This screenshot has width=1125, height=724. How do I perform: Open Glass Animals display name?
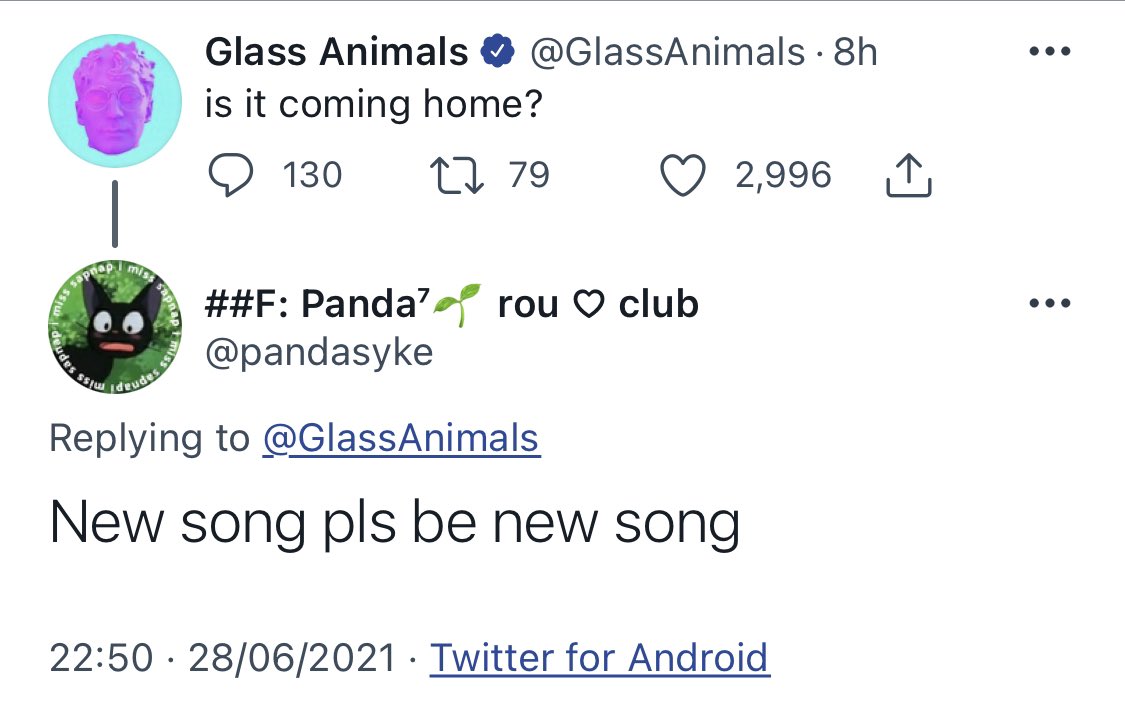pos(336,52)
